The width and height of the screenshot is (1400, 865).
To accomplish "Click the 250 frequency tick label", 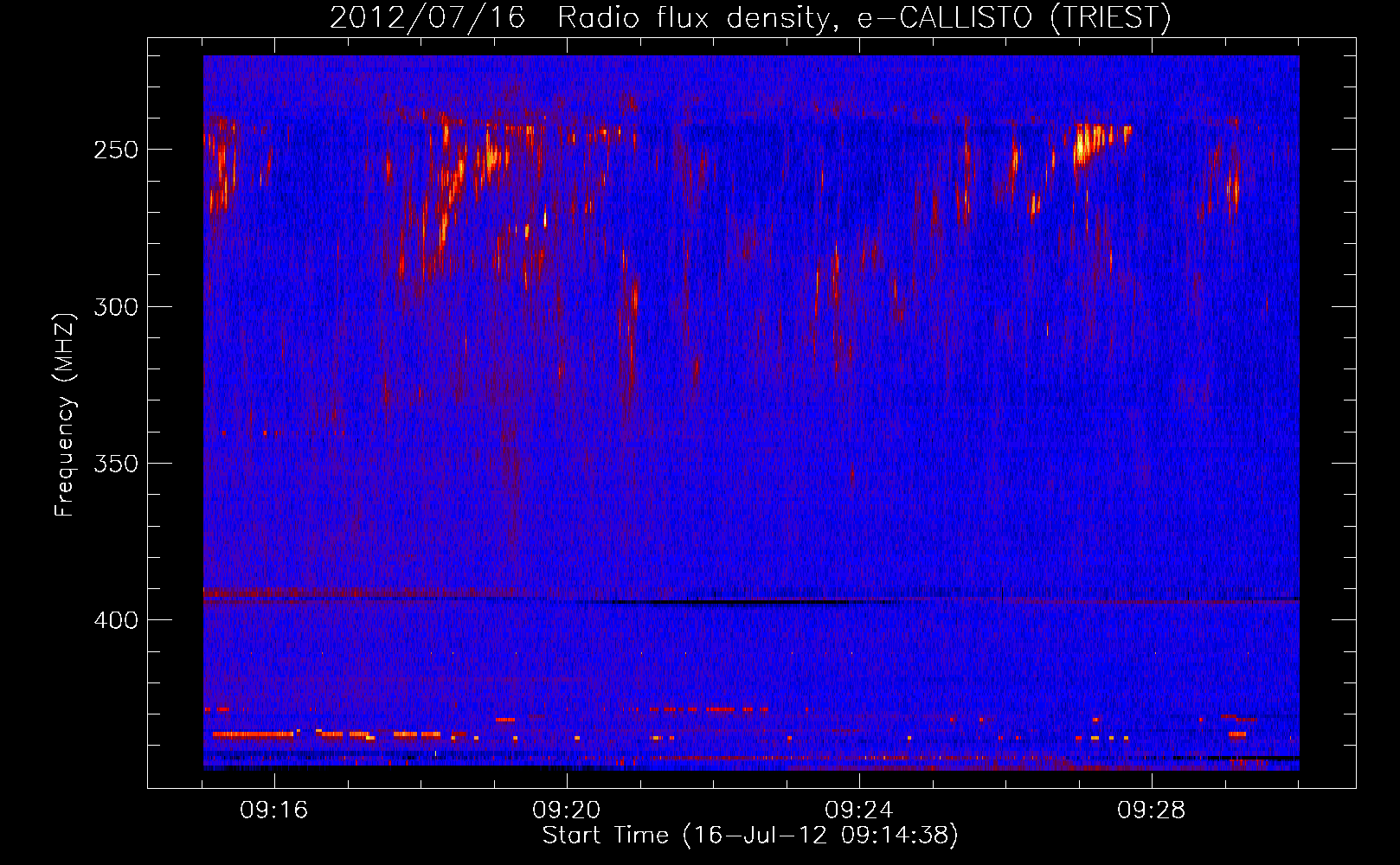I will [115, 150].
